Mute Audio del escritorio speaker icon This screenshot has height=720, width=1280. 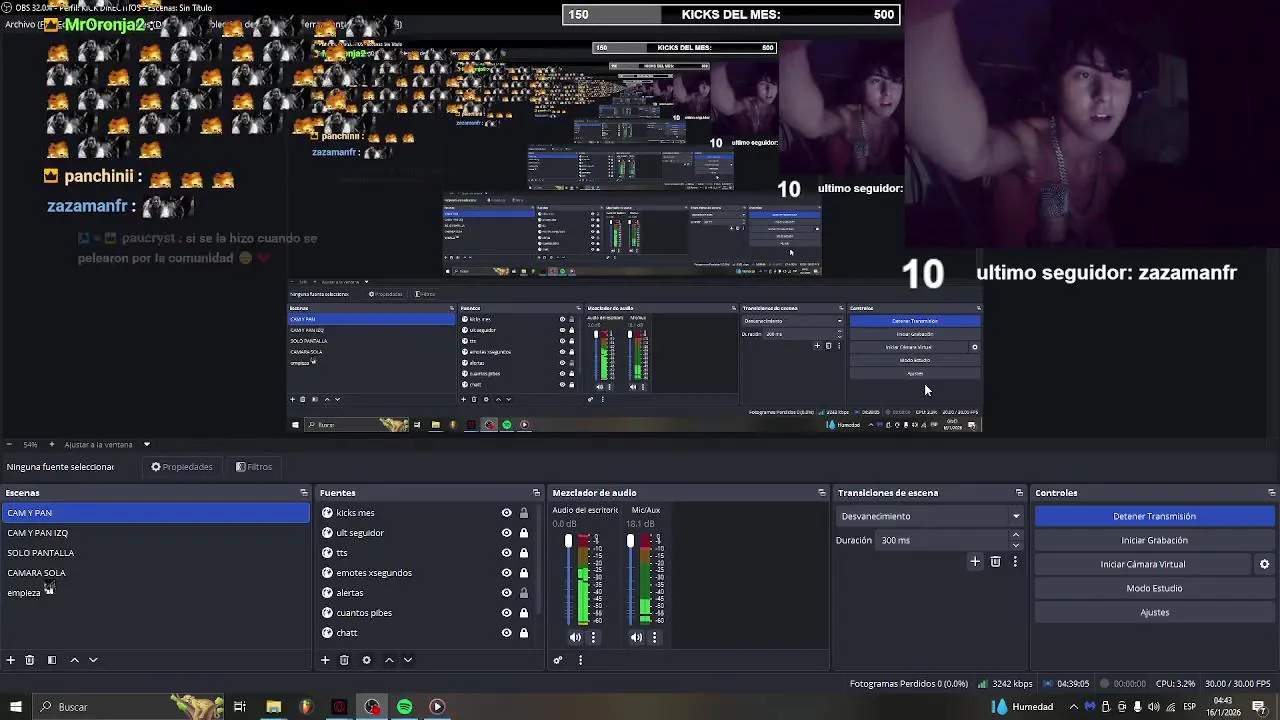(x=575, y=637)
